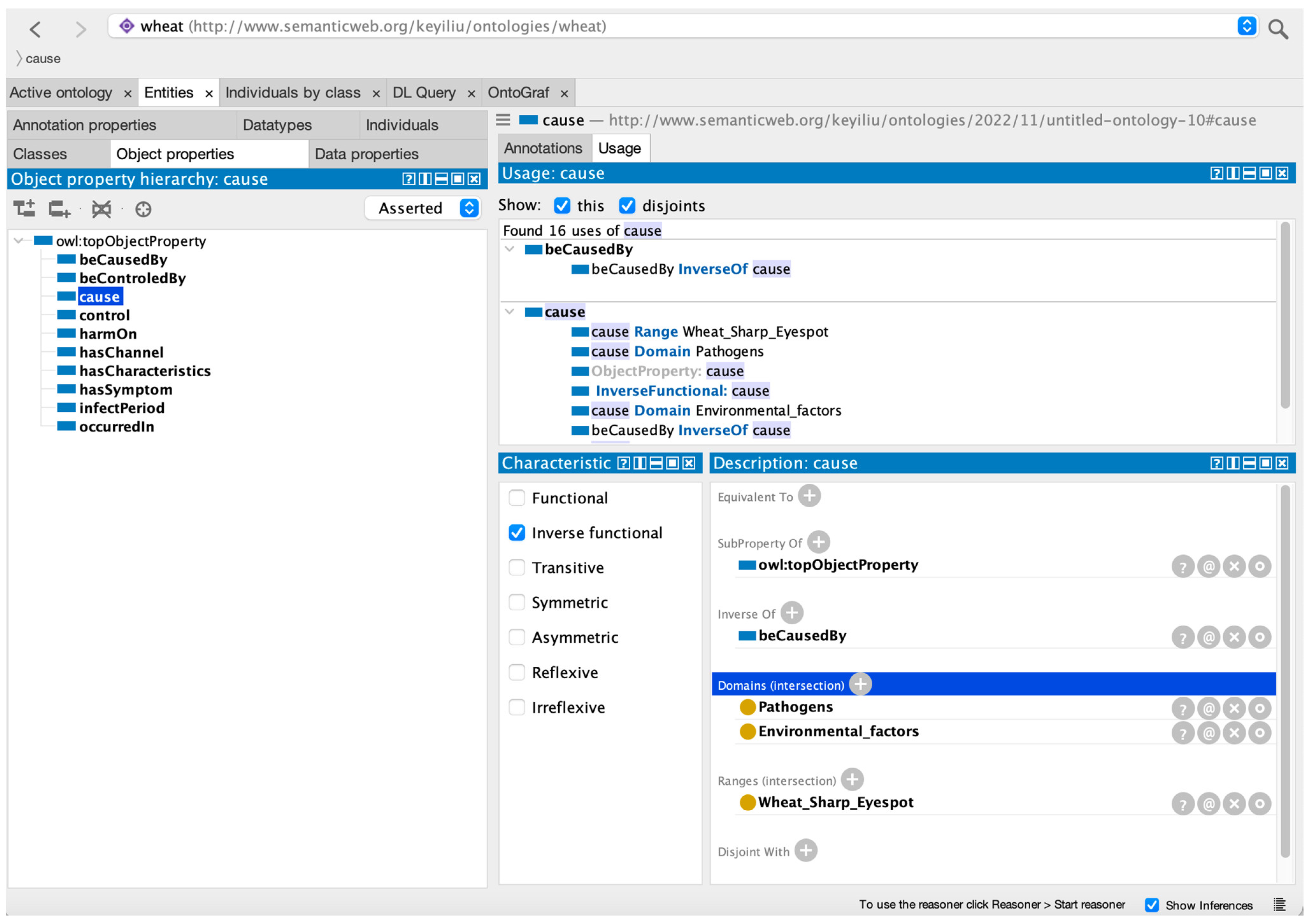Image resolution: width=1310 pixels, height=924 pixels.
Task: Click the delete selected property icon
Action: coord(102,209)
